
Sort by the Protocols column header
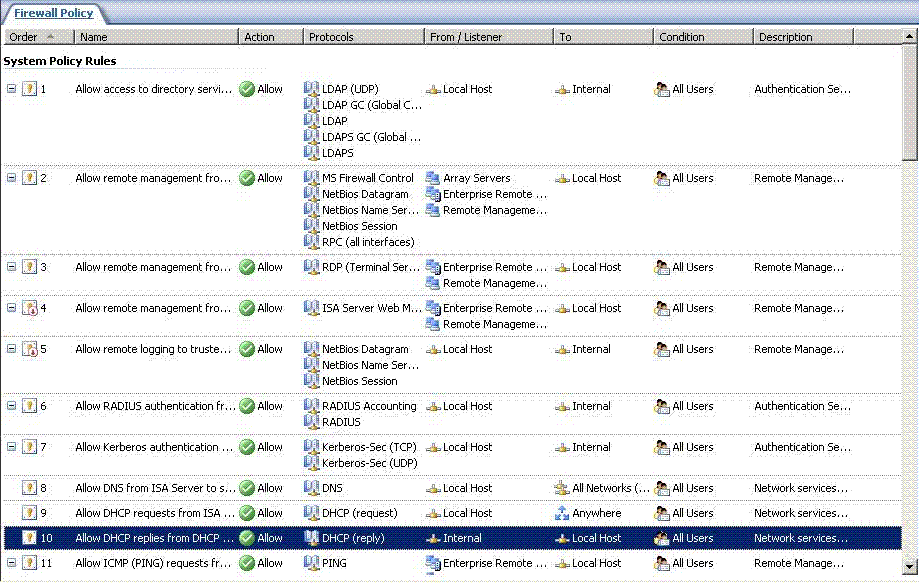click(363, 37)
